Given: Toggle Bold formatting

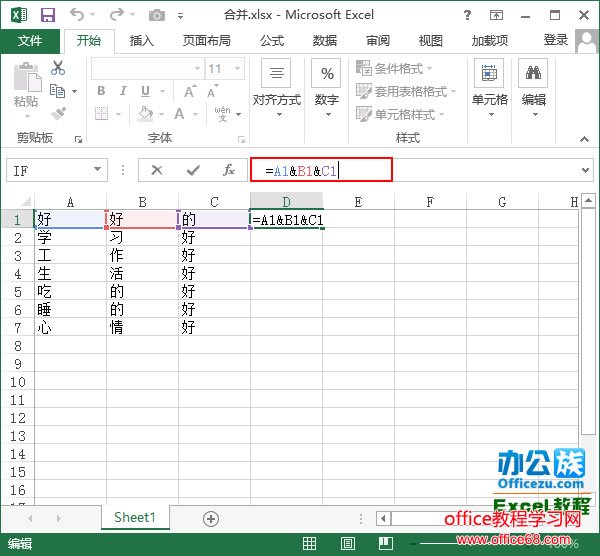Looking at the screenshot, I should click(x=101, y=91).
